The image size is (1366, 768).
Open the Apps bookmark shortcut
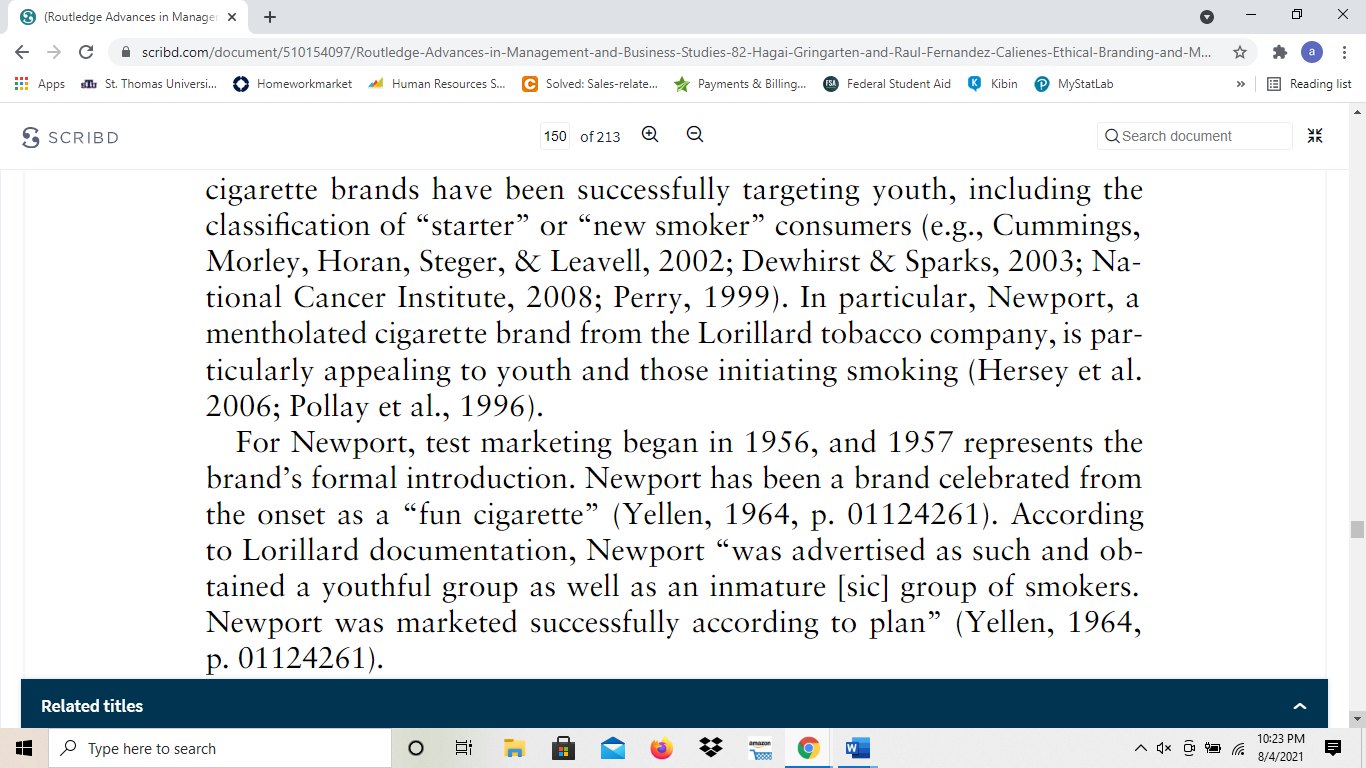pyautogui.click(x=40, y=84)
